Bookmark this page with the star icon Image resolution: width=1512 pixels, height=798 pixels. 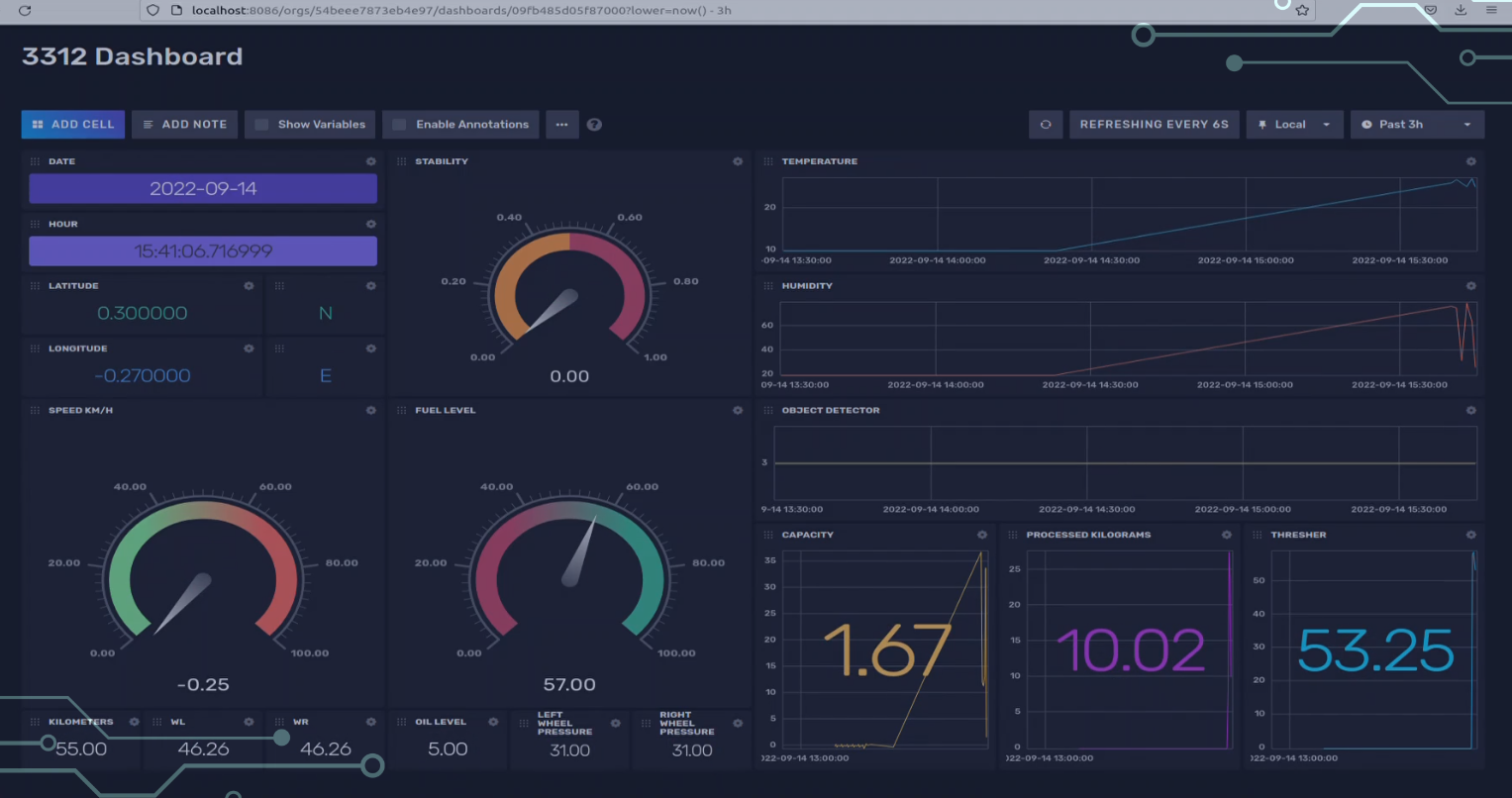point(1302,10)
